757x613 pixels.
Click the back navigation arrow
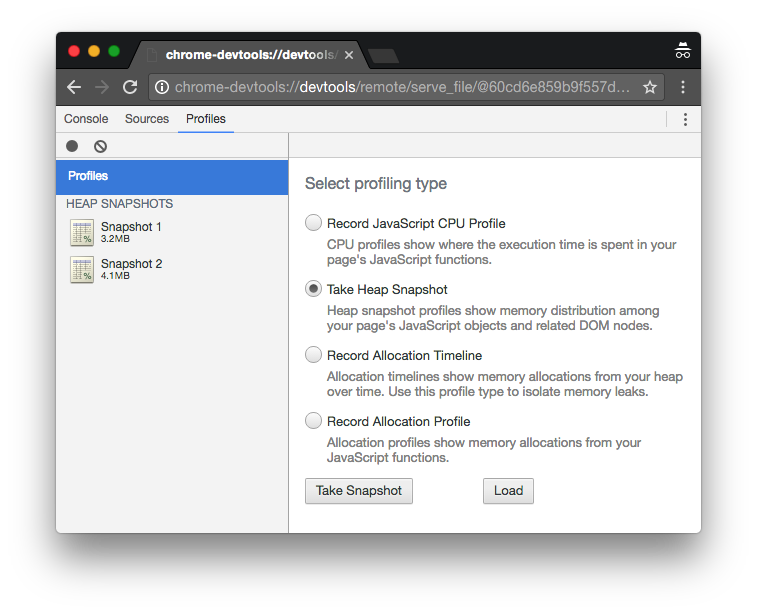[x=74, y=87]
